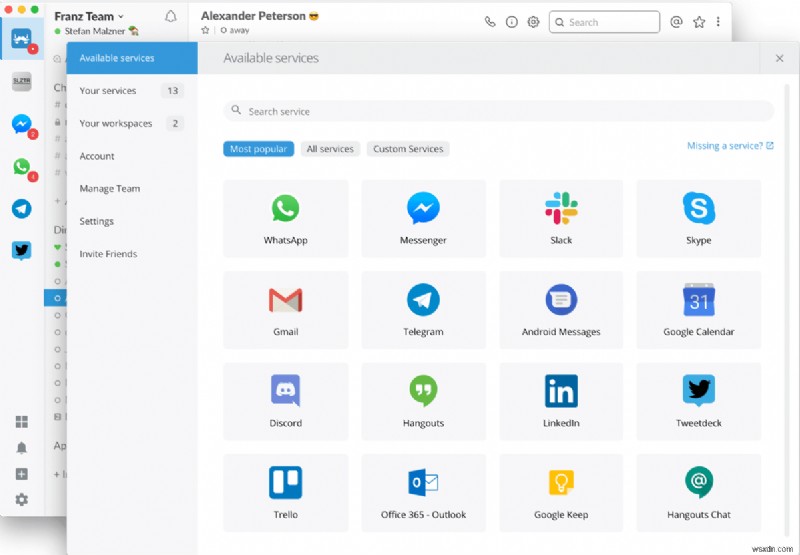Open the SLZER workspace icon in sidebar
The width and height of the screenshot is (800, 555).
(21, 81)
